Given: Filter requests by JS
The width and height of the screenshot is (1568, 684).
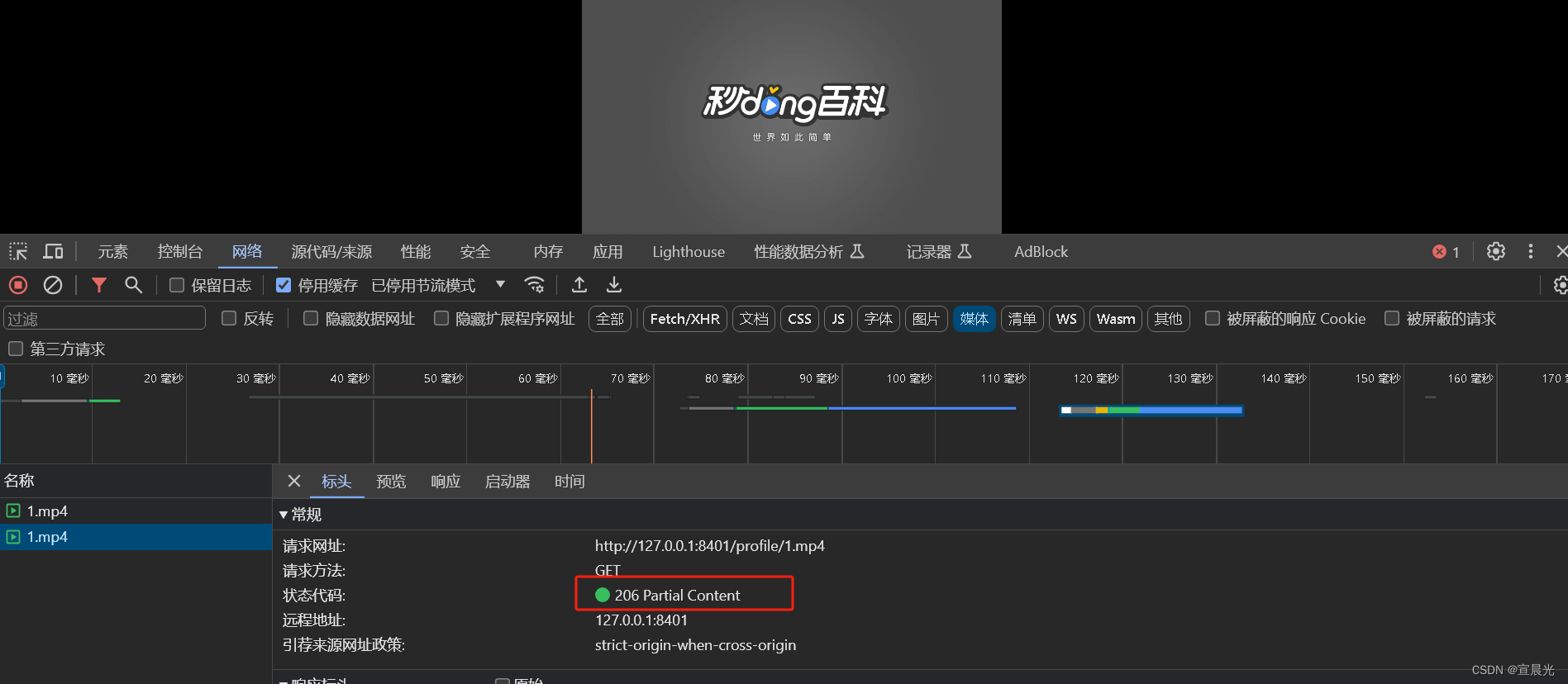Looking at the screenshot, I should pyautogui.click(x=838, y=319).
